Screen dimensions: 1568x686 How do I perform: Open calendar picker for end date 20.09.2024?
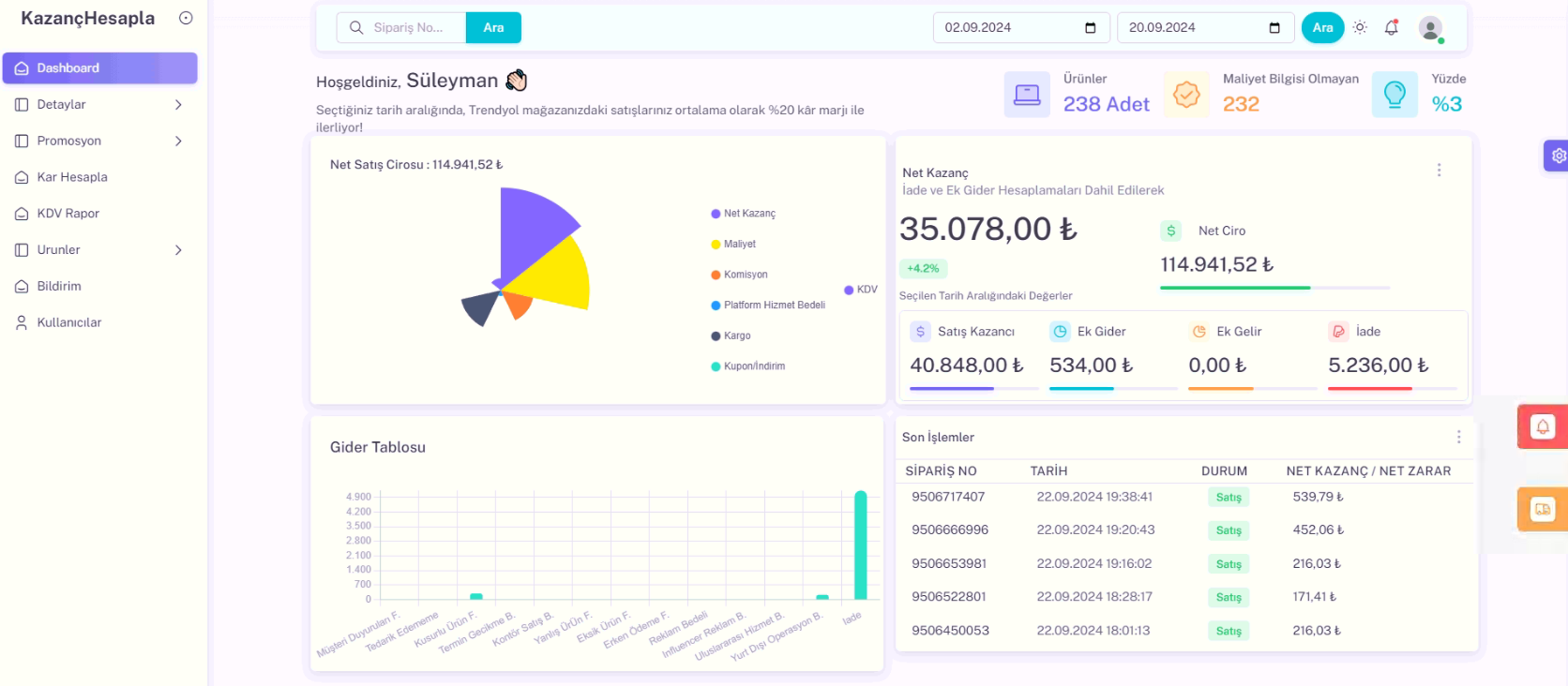pyautogui.click(x=1274, y=27)
